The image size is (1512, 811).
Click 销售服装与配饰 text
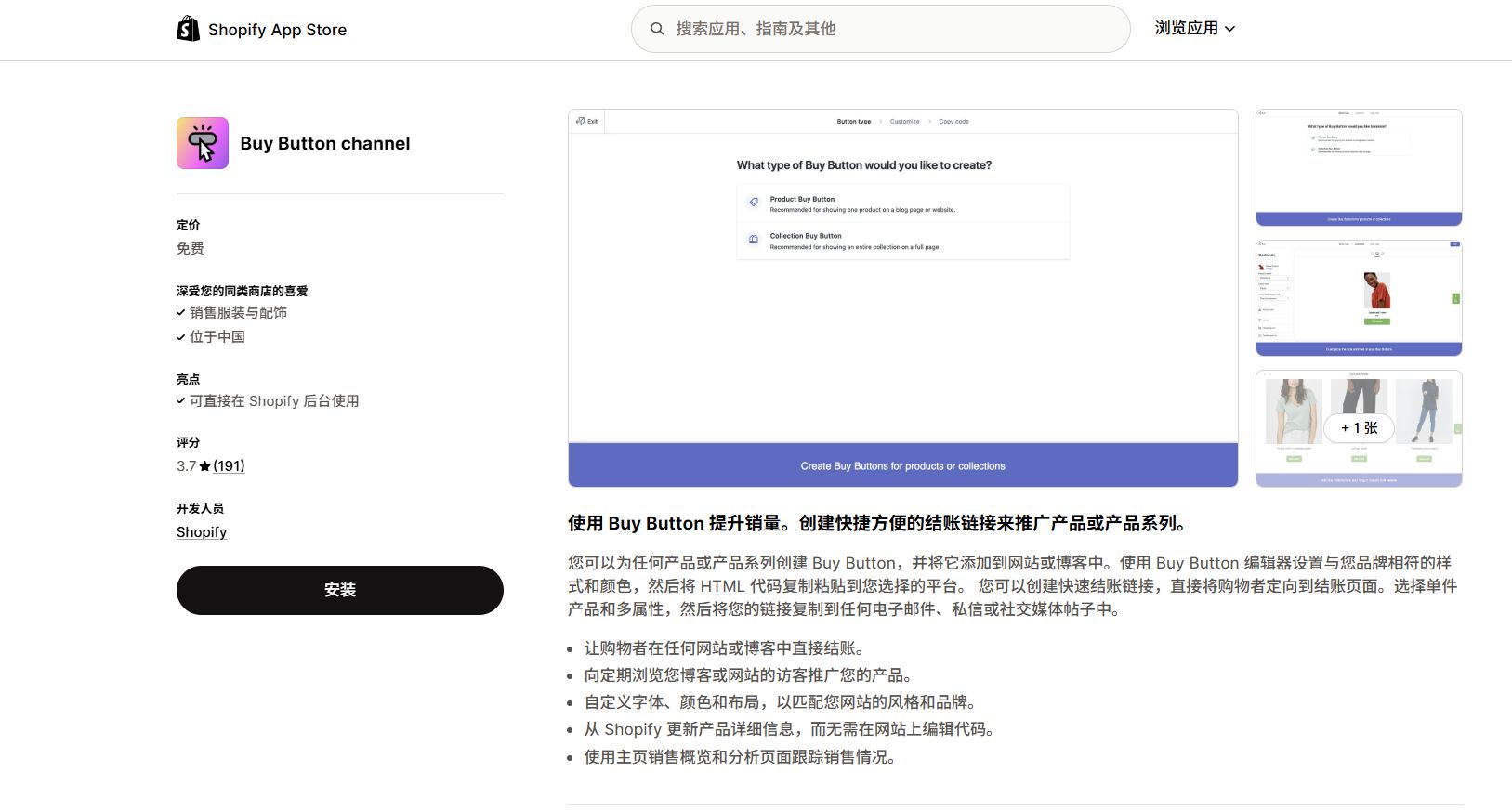pyautogui.click(x=239, y=313)
